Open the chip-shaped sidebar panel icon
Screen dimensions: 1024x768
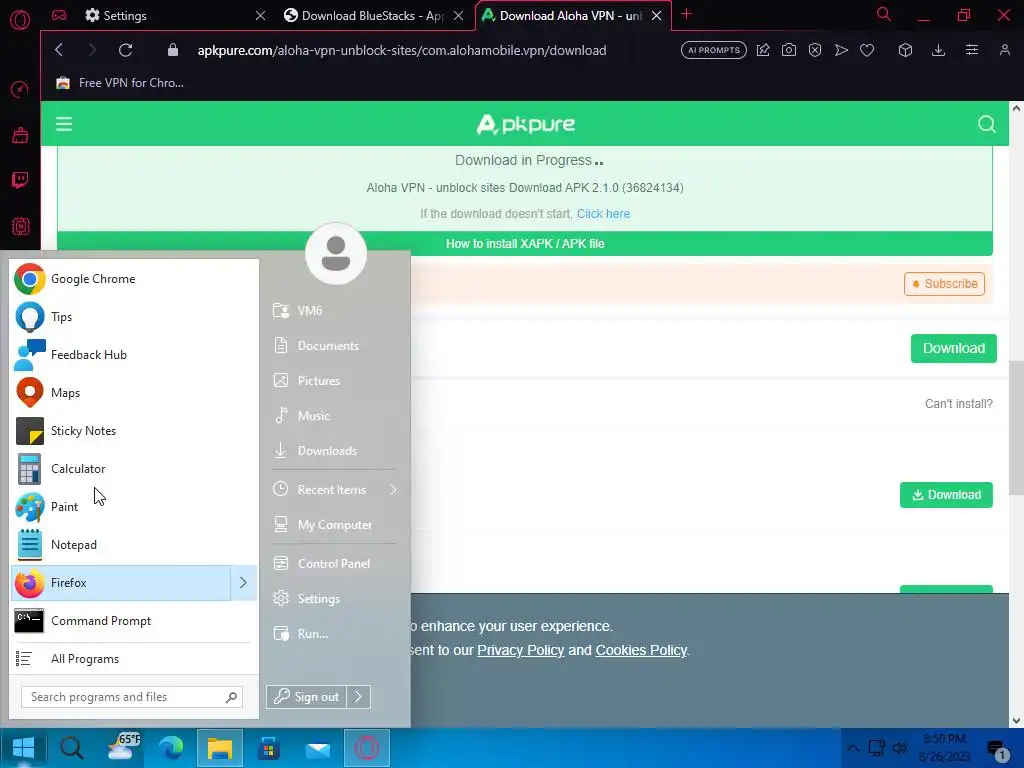20,226
